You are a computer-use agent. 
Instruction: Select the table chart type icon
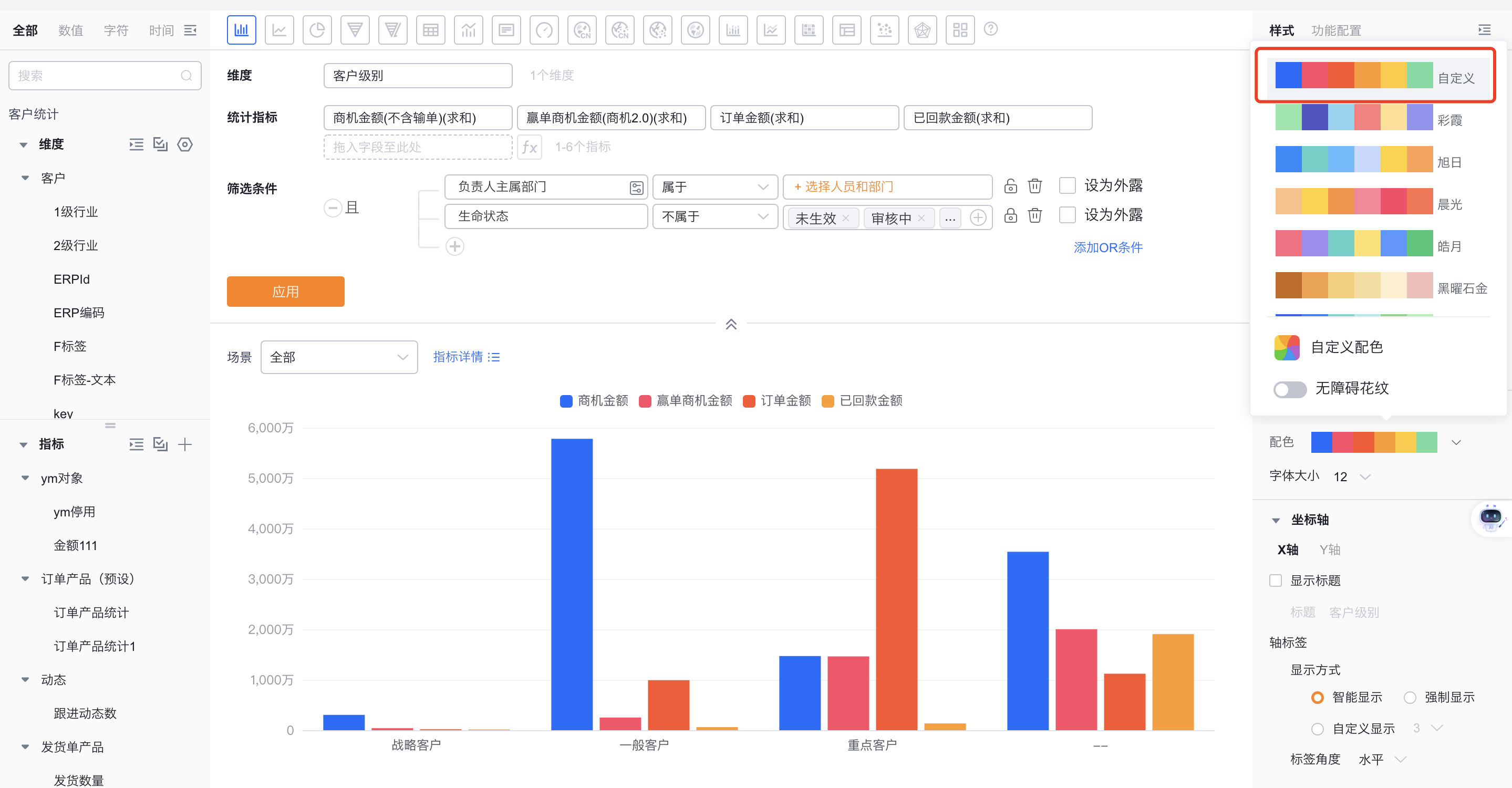click(430, 30)
